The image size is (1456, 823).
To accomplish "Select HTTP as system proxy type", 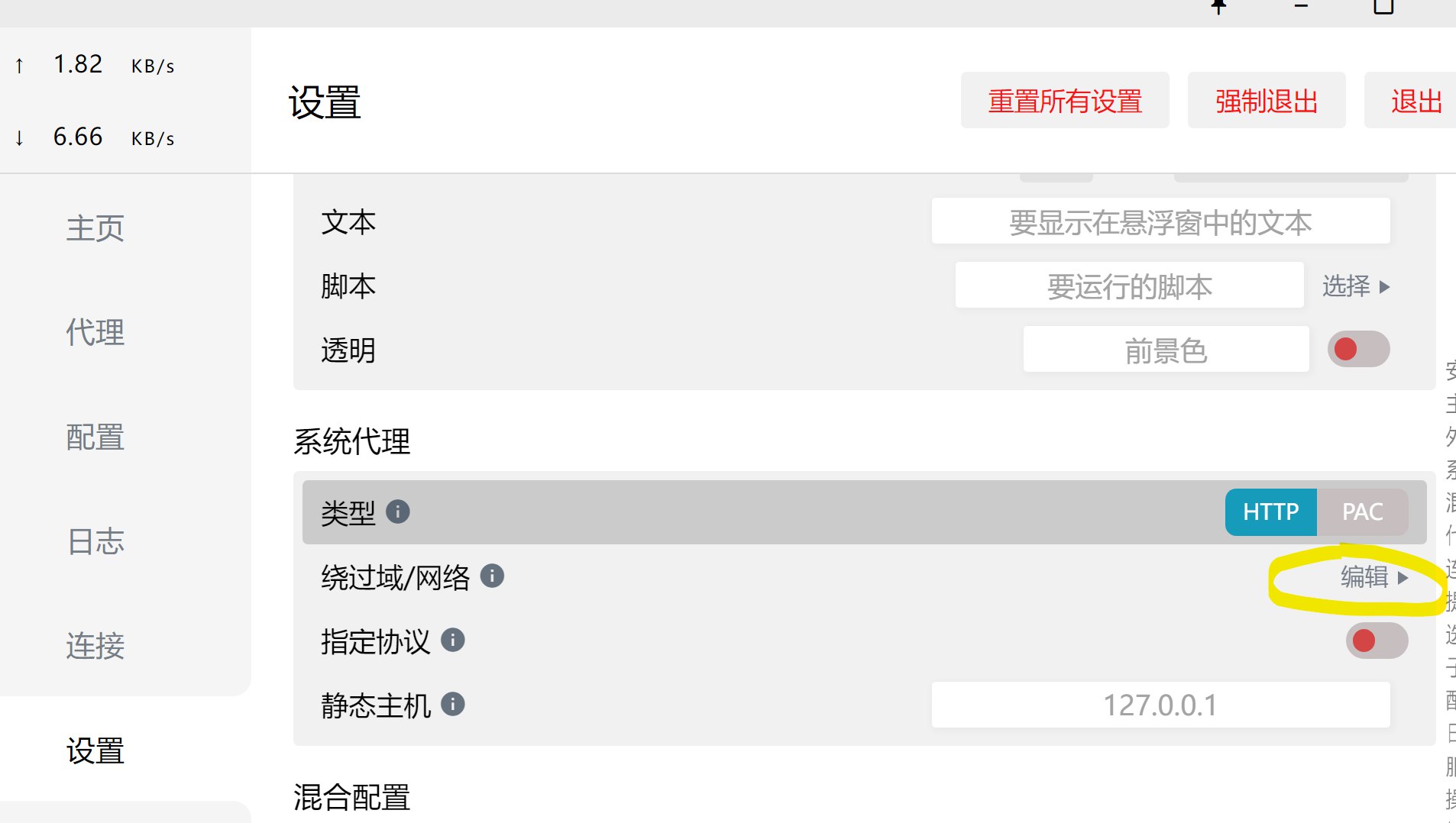I will [1270, 512].
